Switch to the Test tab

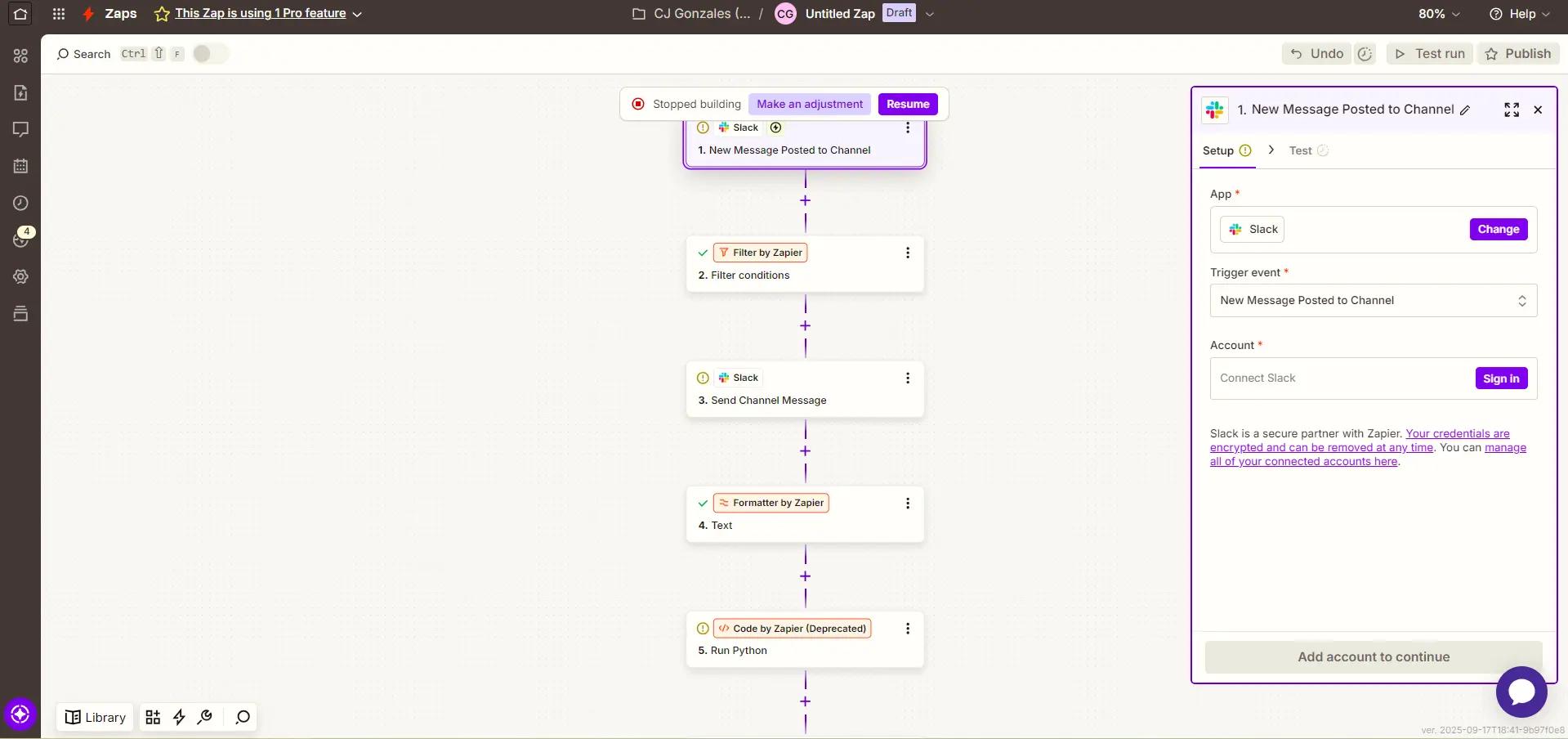[1301, 150]
